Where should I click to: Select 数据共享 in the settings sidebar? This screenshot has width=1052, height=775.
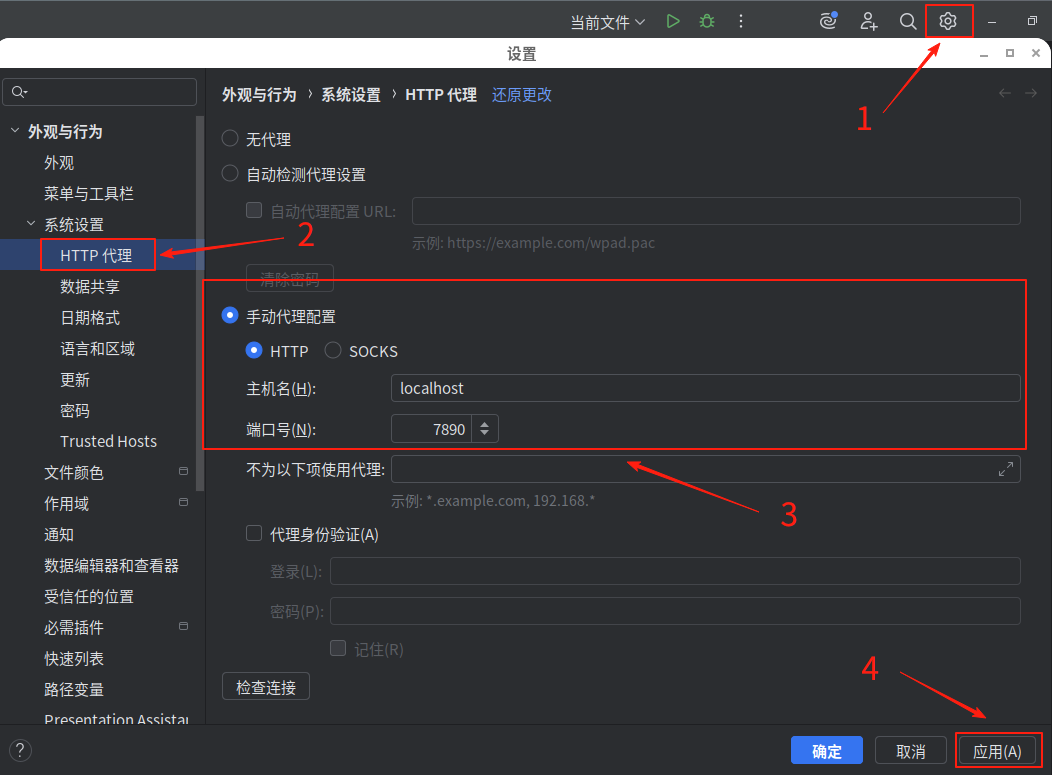tap(91, 286)
